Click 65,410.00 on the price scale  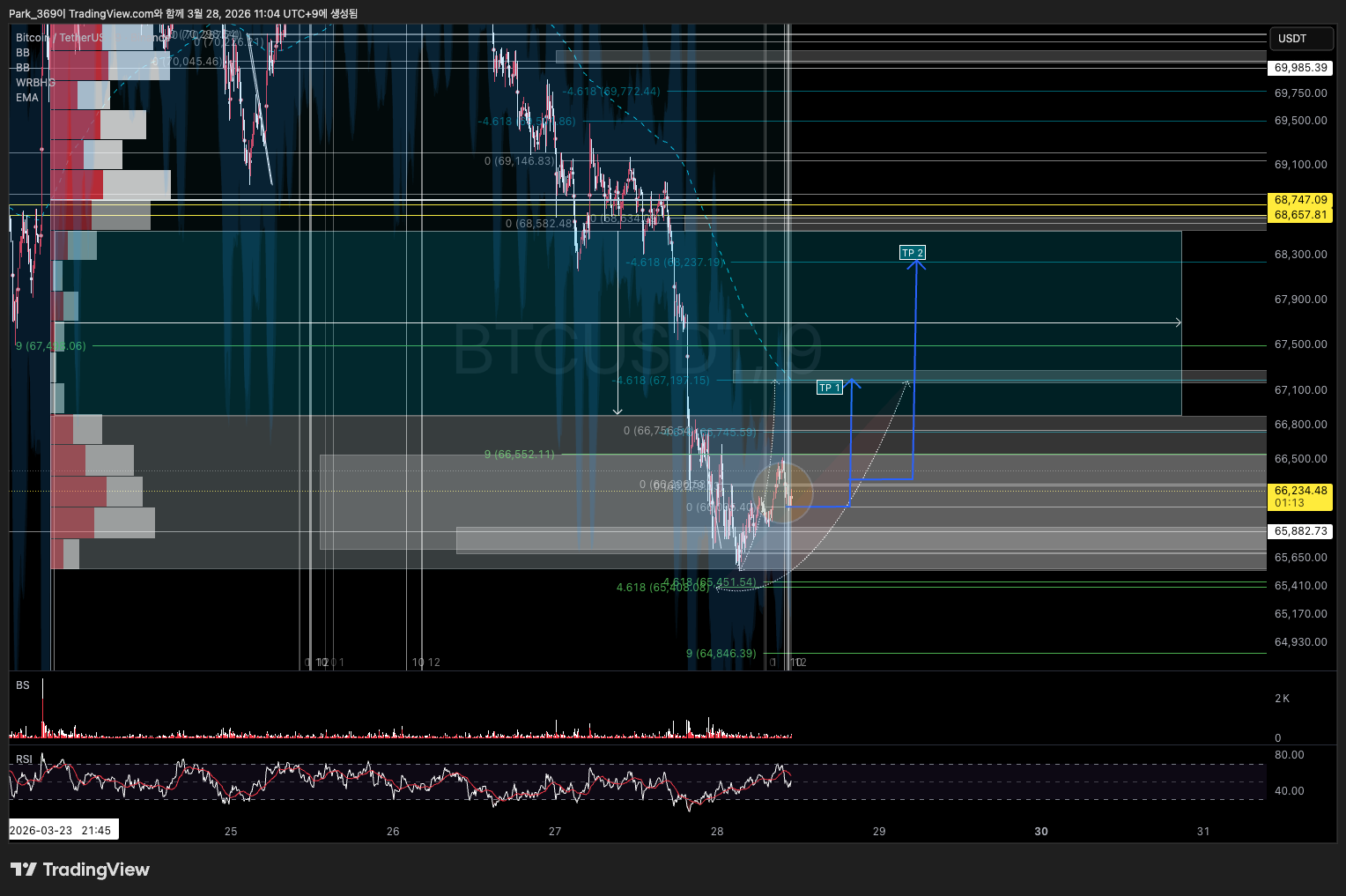pyautogui.click(x=1300, y=586)
